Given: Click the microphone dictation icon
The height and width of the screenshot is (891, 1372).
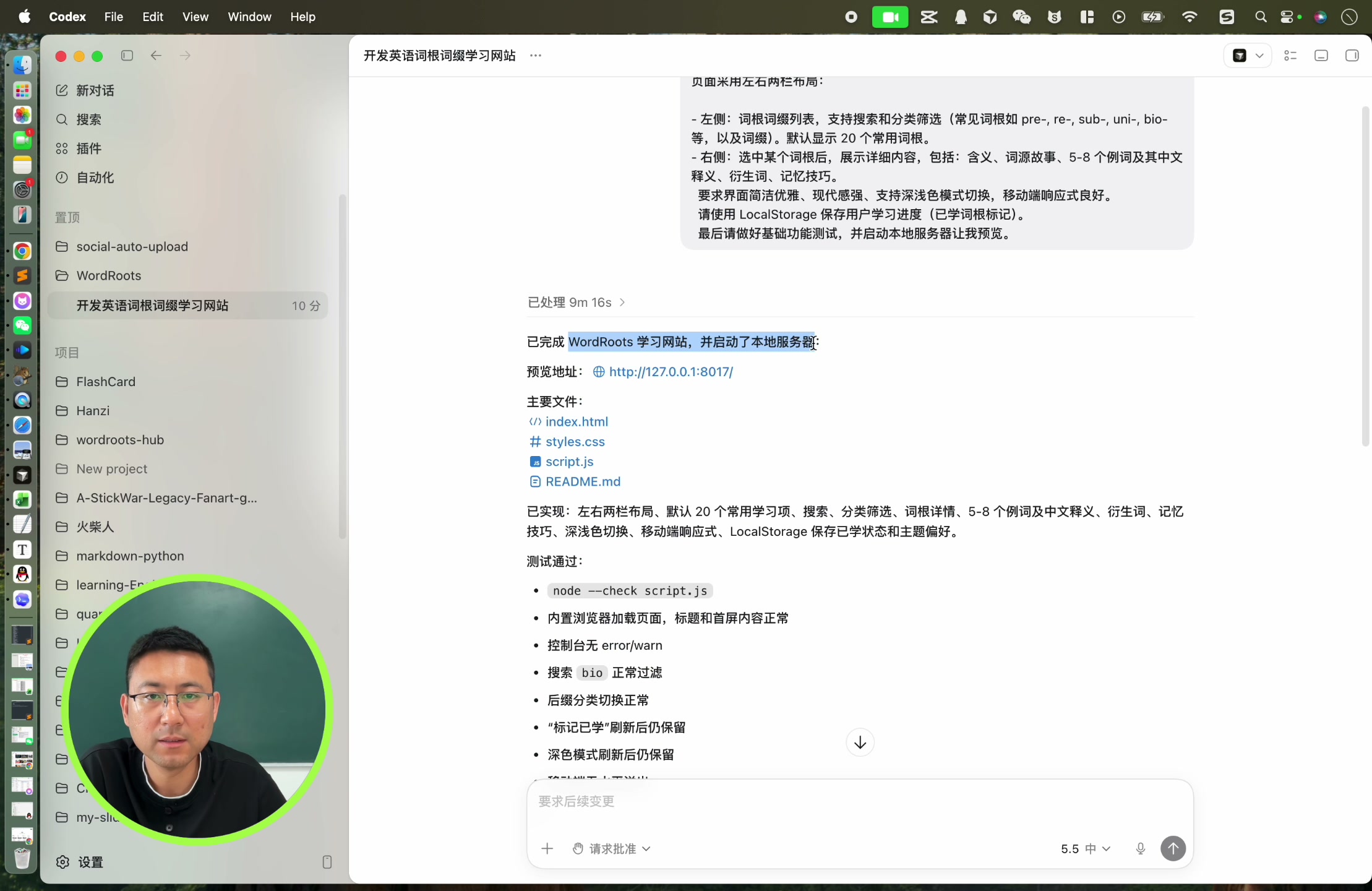Looking at the screenshot, I should 1141,849.
